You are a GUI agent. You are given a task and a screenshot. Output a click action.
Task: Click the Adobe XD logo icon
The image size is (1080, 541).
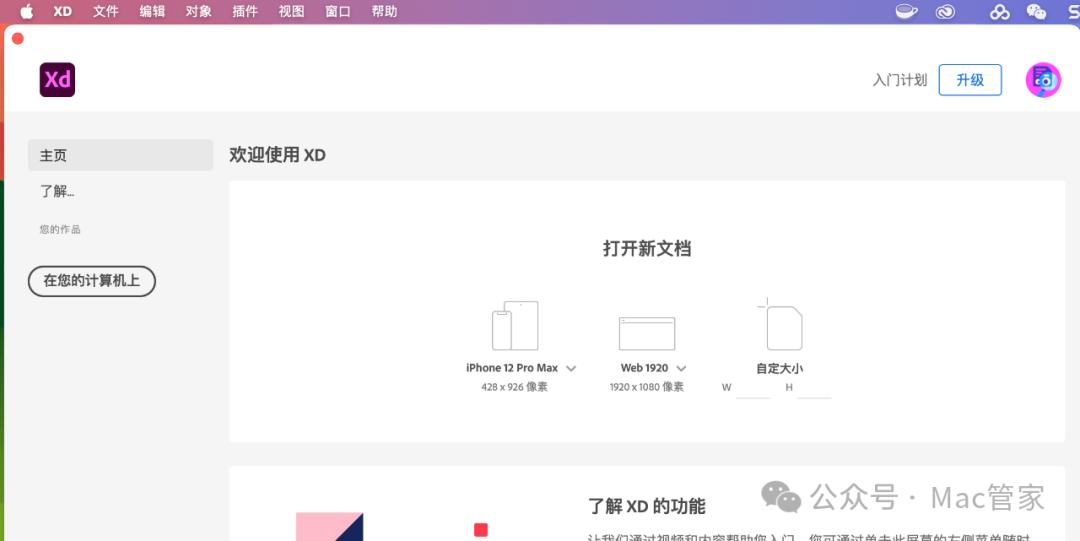57,80
